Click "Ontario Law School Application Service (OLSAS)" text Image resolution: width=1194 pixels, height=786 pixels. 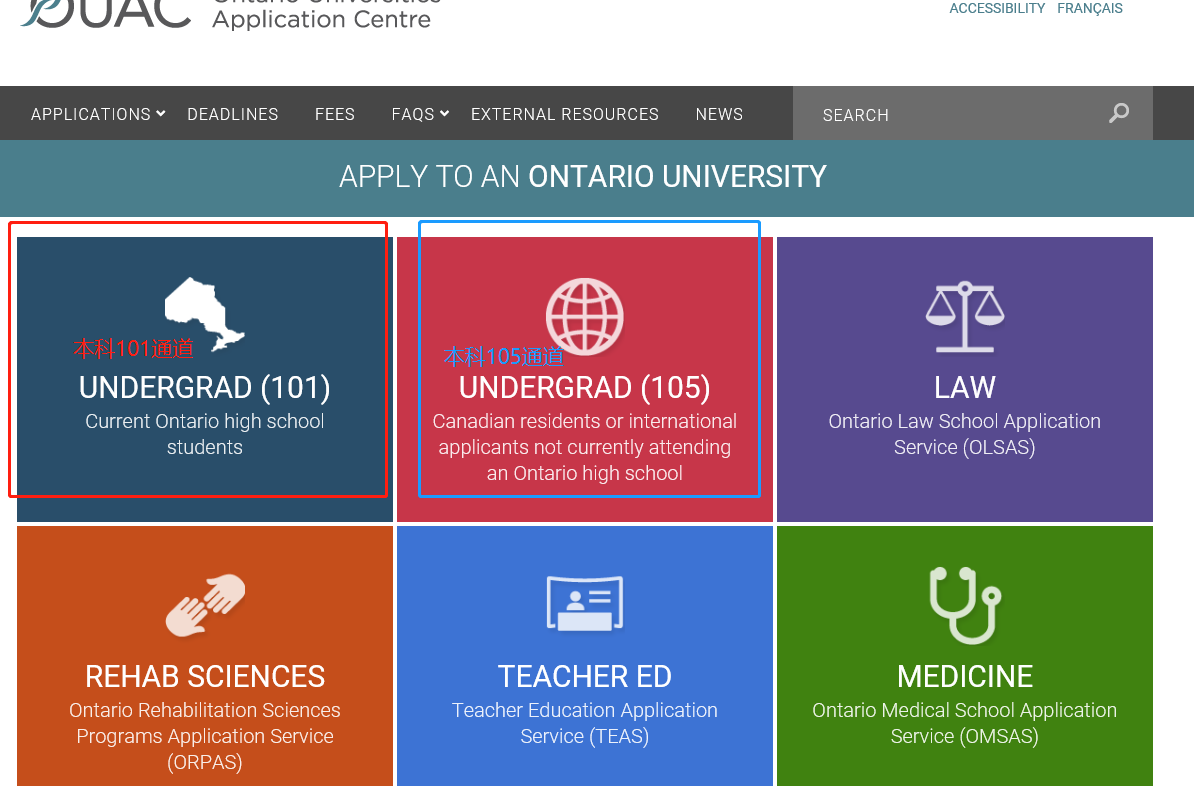tap(965, 434)
